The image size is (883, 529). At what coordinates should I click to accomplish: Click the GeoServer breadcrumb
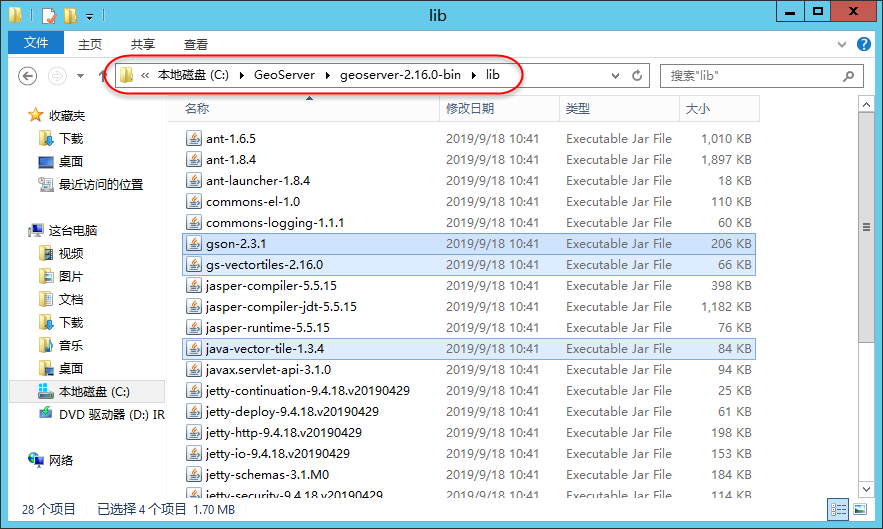point(284,75)
